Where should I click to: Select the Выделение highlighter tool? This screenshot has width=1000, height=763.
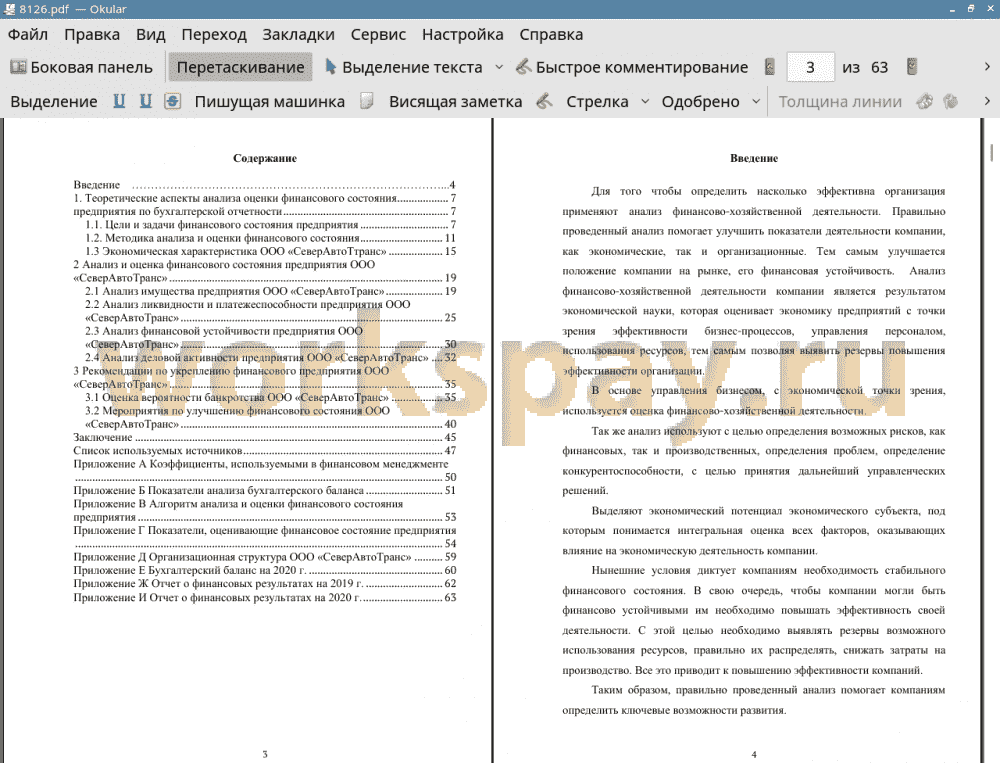coord(54,101)
